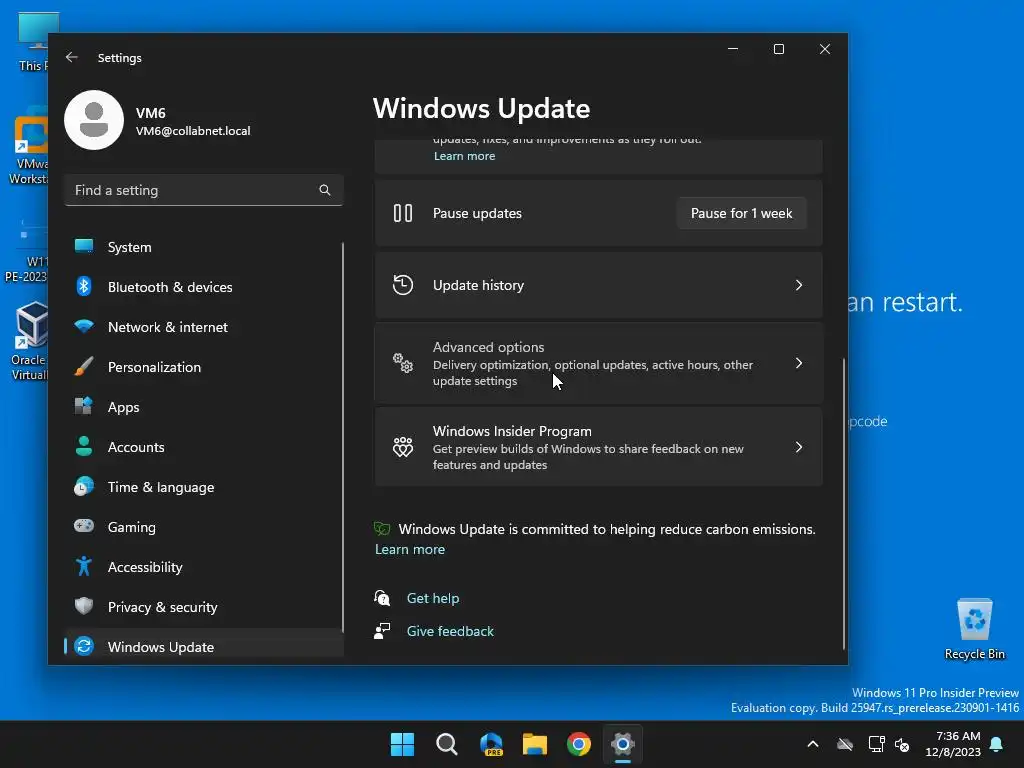
Task: Click the Time & language clock icon
Action: click(x=84, y=487)
